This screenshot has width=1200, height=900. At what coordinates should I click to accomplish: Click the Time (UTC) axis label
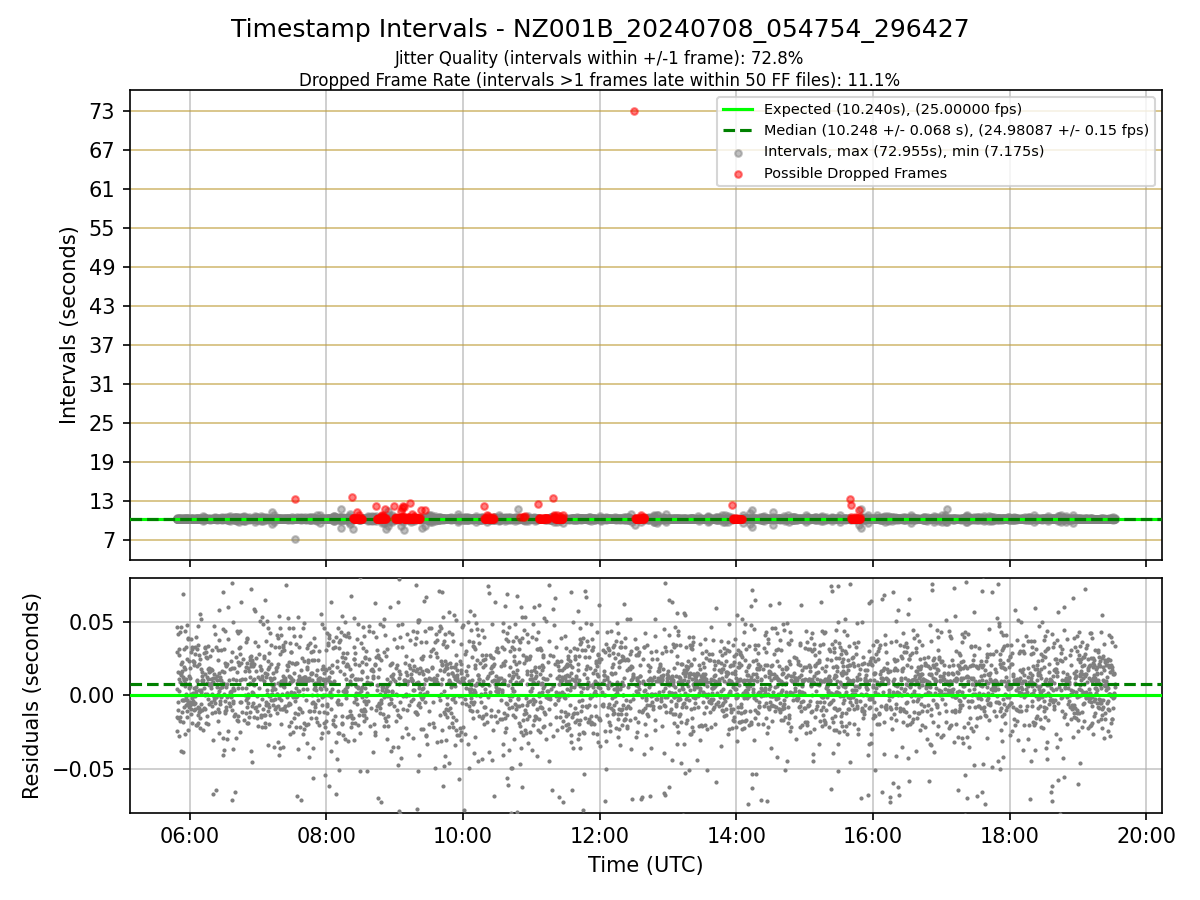[645, 865]
